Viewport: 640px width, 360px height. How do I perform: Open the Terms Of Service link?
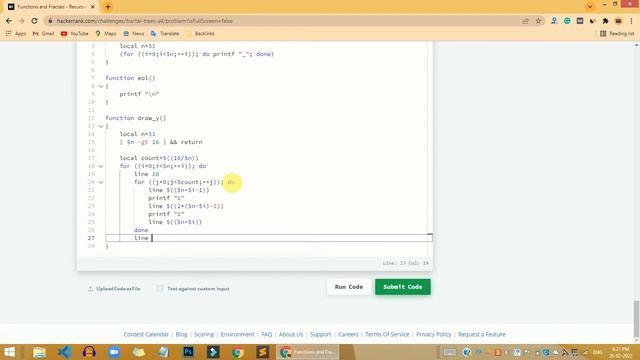pos(387,334)
